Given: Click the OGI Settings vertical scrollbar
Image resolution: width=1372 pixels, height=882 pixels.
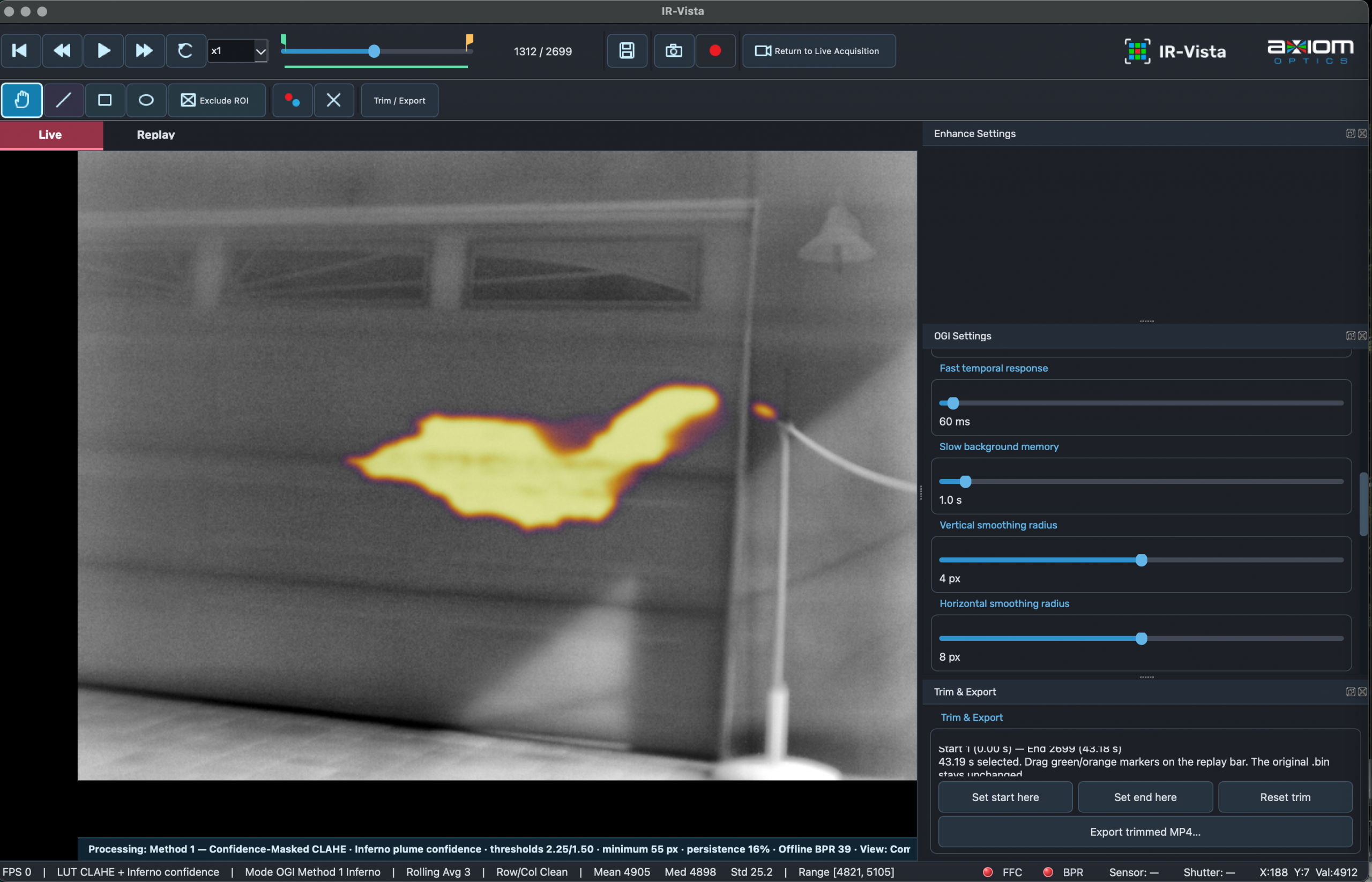Looking at the screenshot, I should point(1363,504).
